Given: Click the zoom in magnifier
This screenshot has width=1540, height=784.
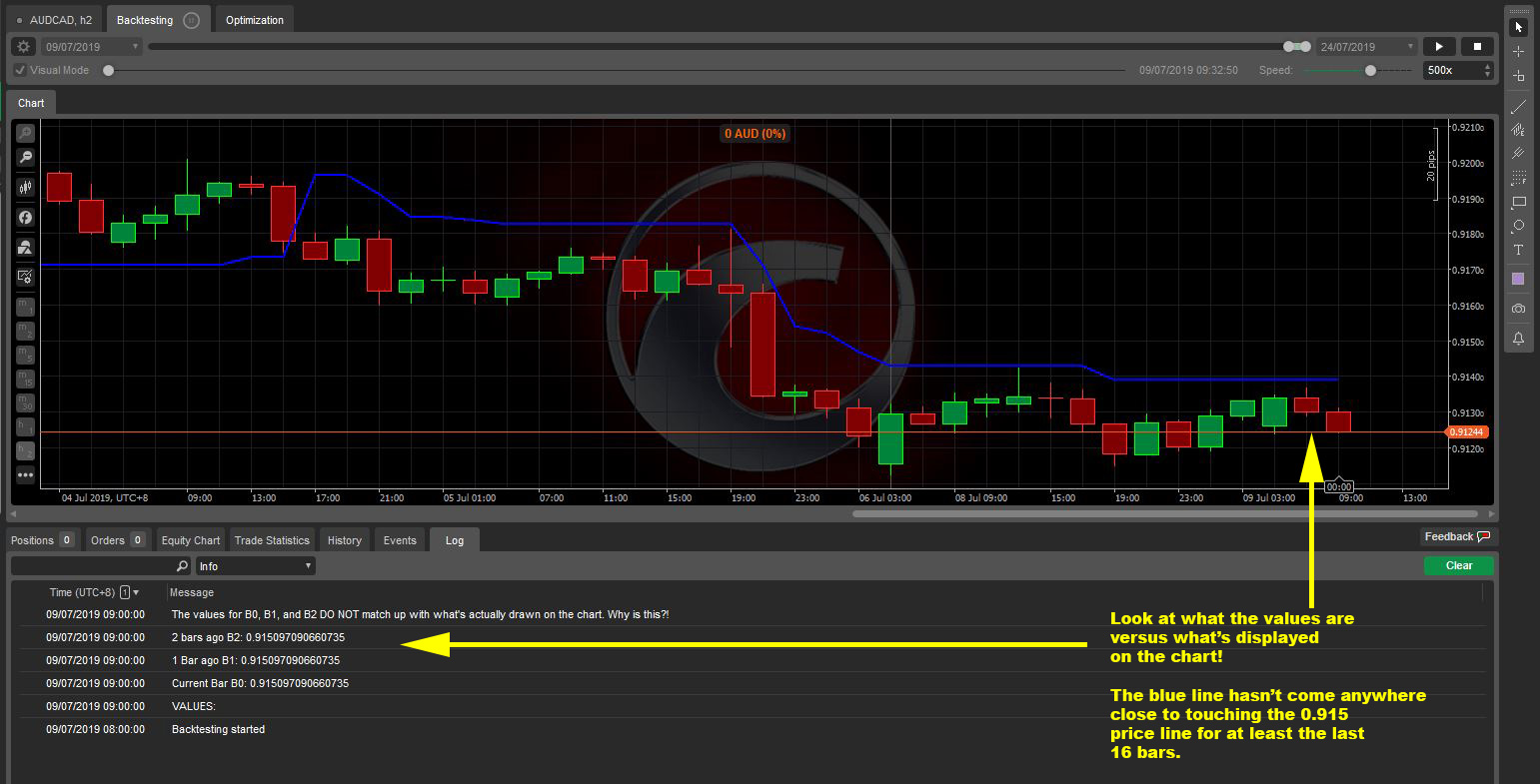Looking at the screenshot, I should pos(25,133).
